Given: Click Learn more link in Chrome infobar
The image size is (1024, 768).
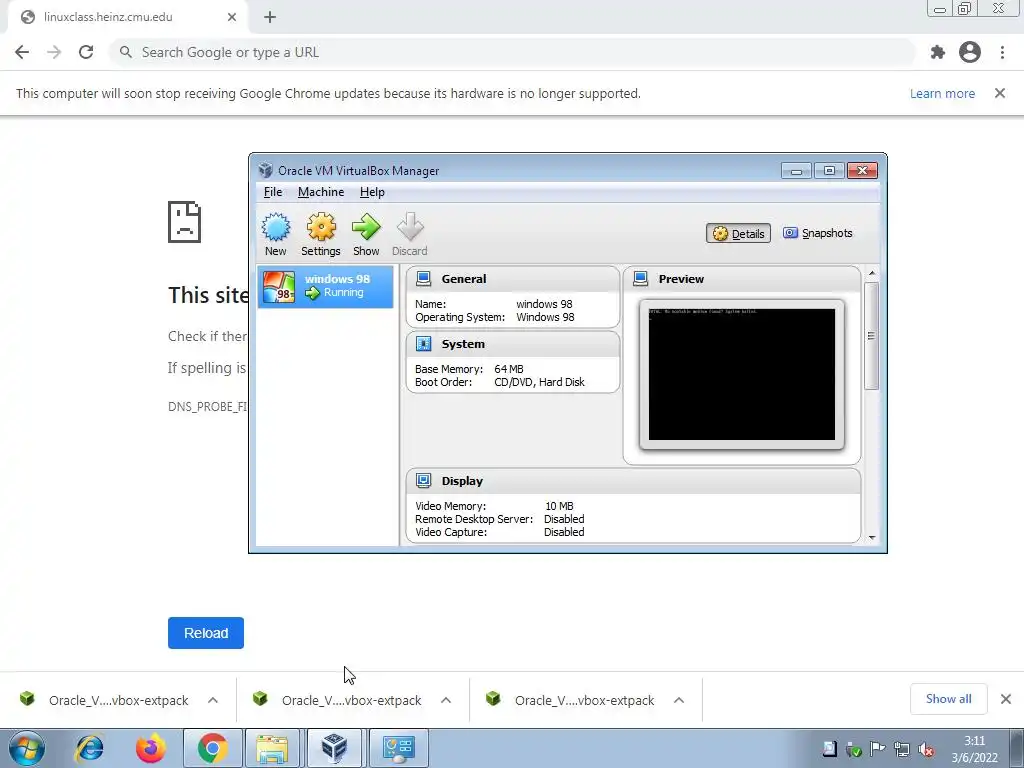Looking at the screenshot, I should pos(942,93).
